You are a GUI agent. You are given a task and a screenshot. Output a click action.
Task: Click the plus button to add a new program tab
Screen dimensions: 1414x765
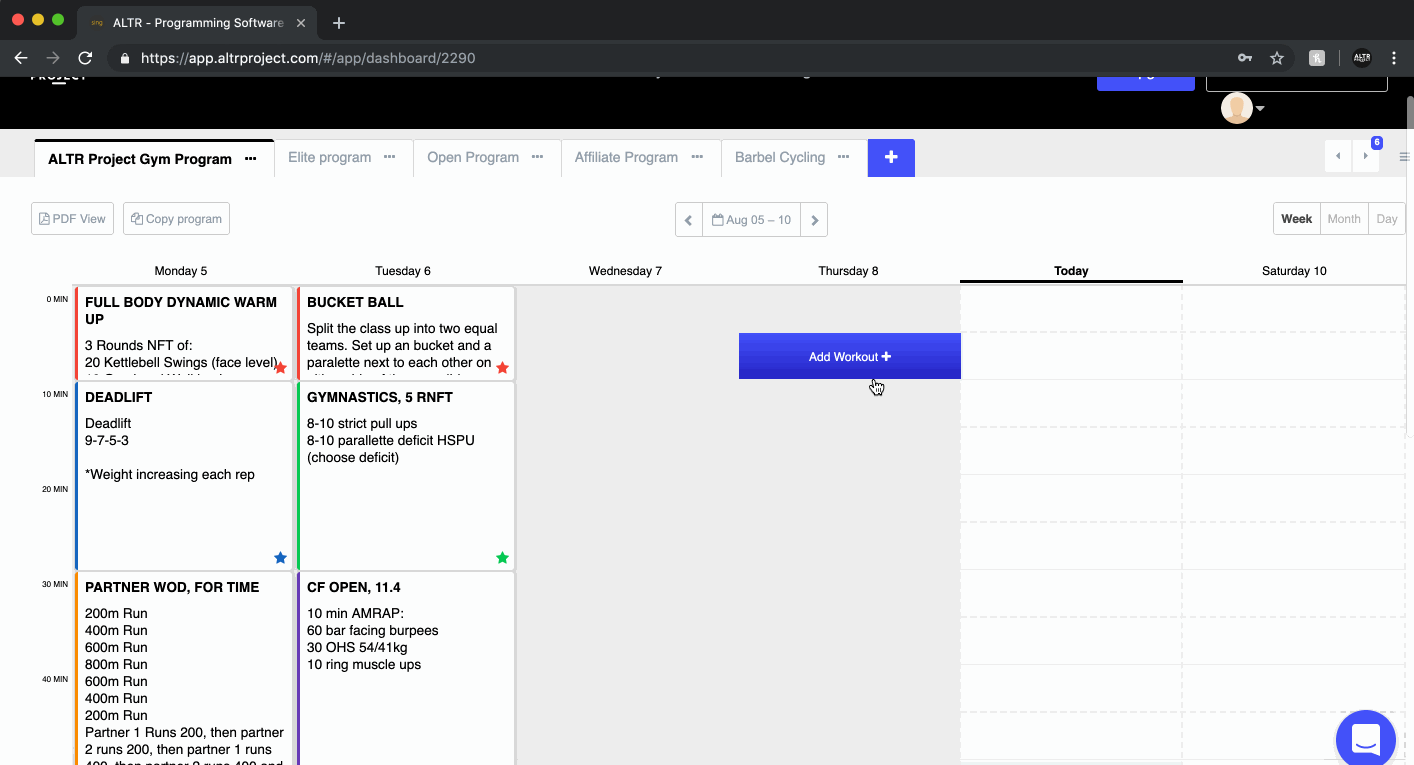point(891,158)
